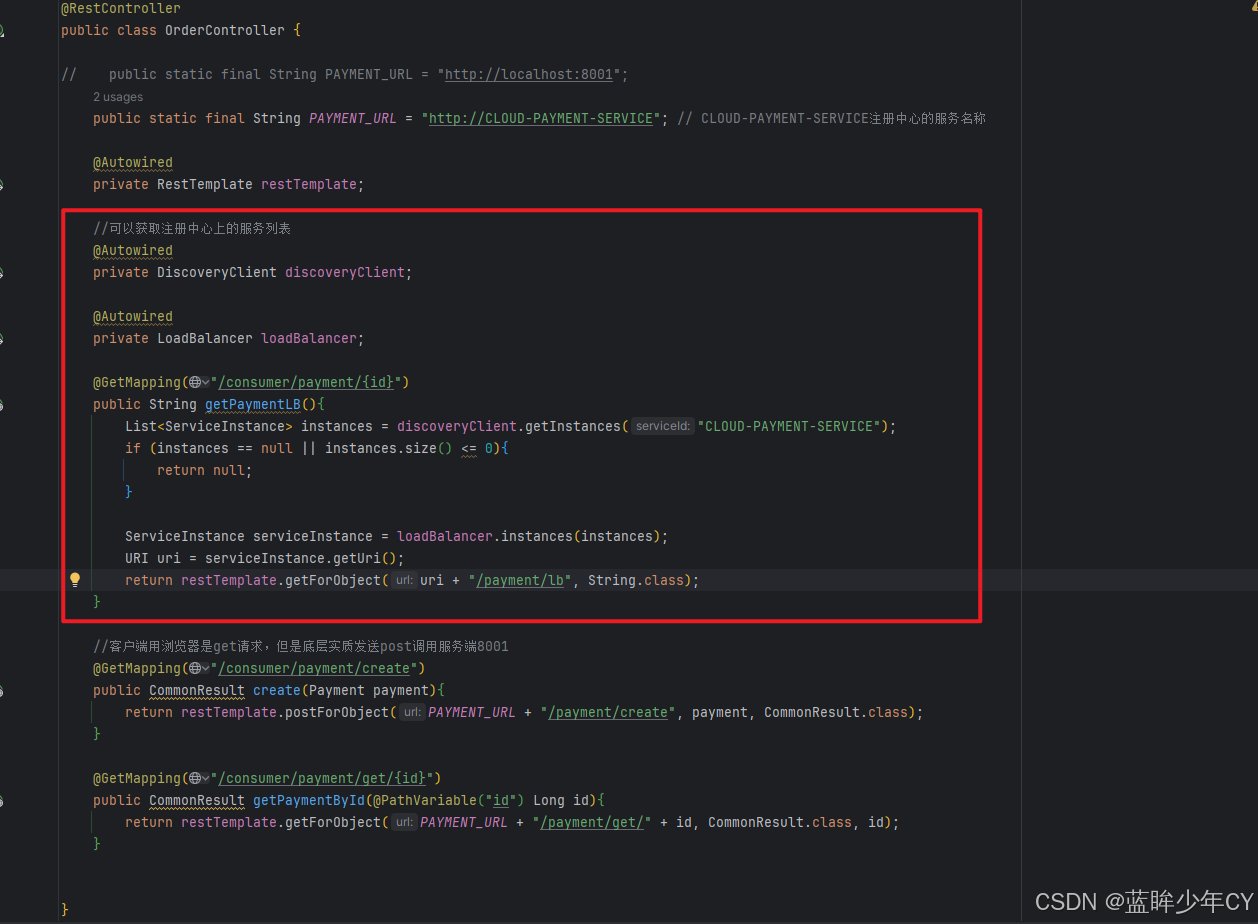Click the OrderController class name
1258x924 pixels.
tap(225, 30)
